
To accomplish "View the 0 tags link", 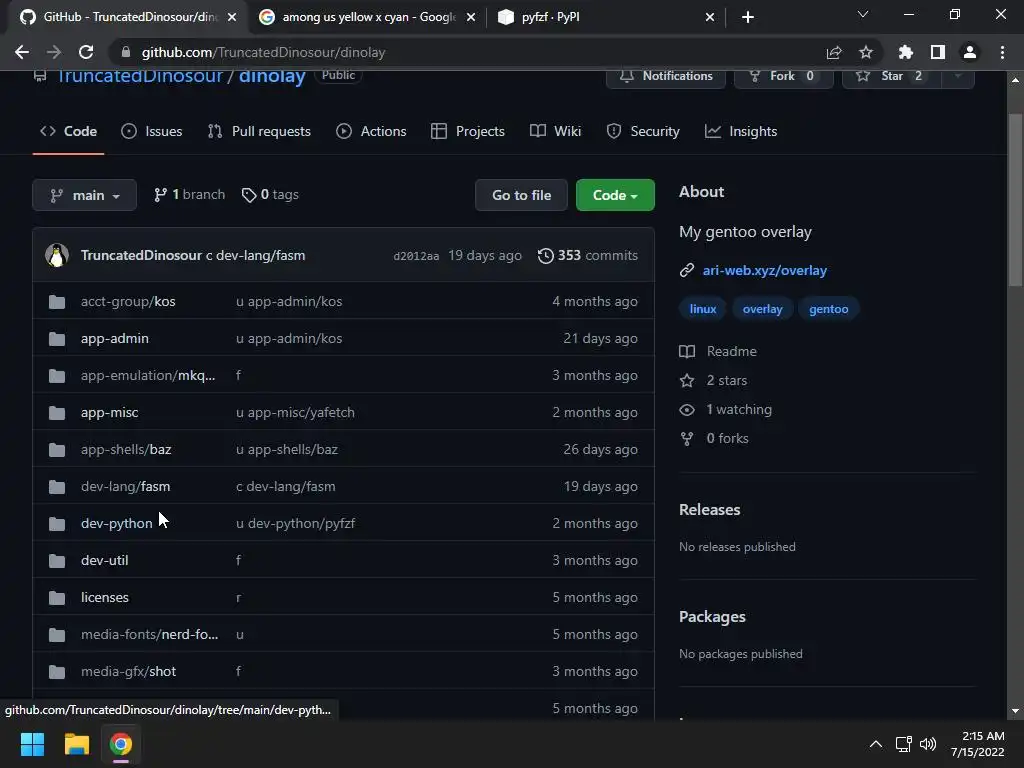I will [x=270, y=195].
